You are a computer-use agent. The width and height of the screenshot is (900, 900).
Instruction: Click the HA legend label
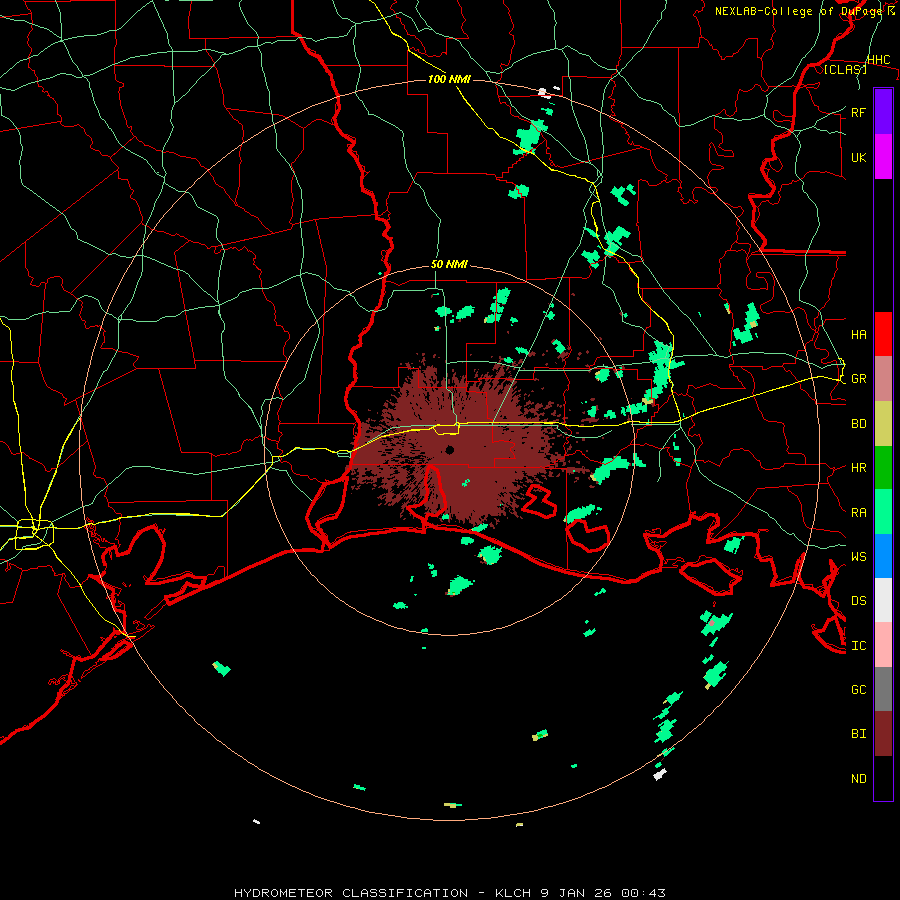(x=858, y=335)
